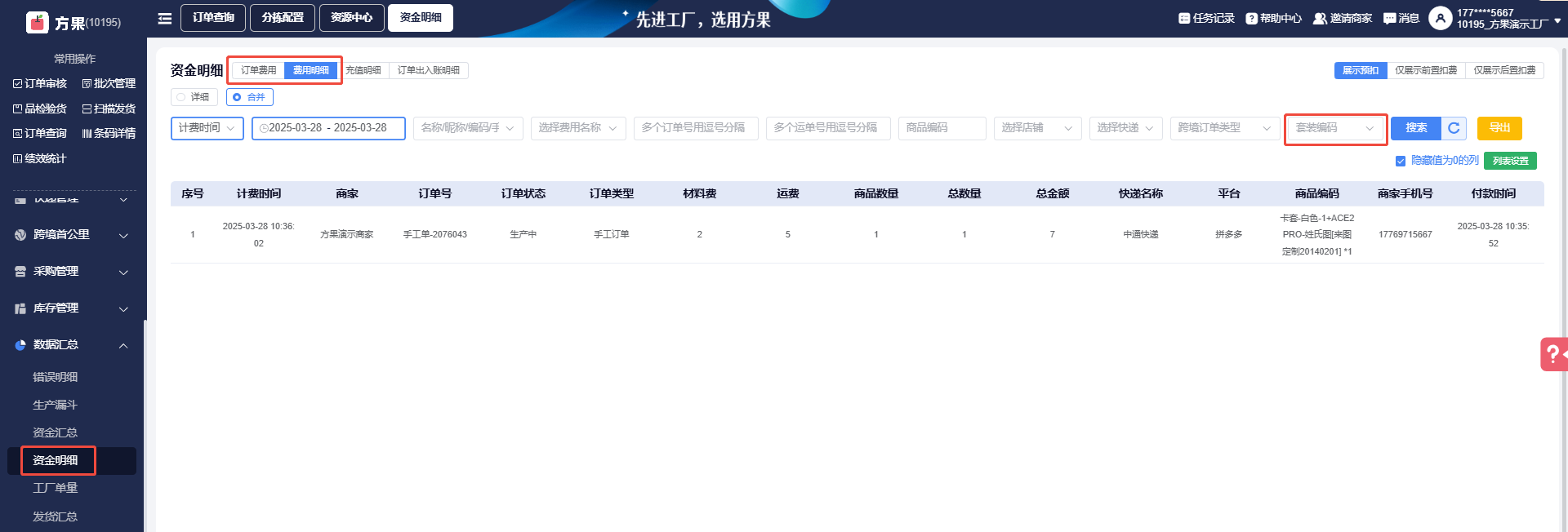Expand the 采购管理 sidebar menu

pos(123,272)
